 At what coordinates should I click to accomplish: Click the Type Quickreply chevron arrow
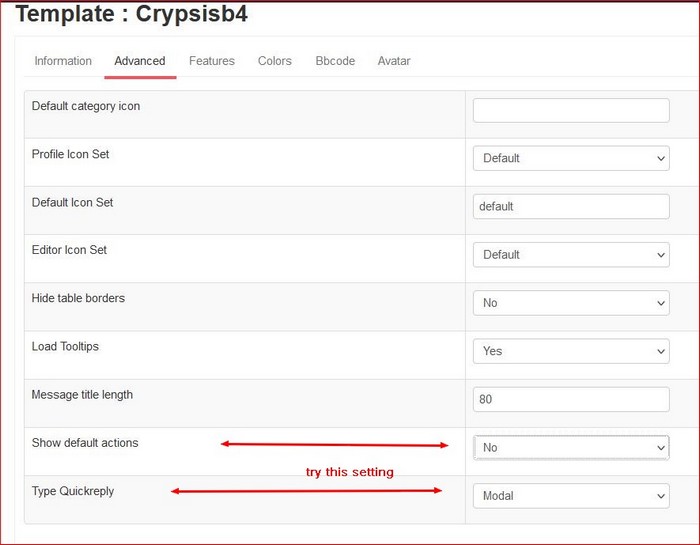click(x=661, y=496)
